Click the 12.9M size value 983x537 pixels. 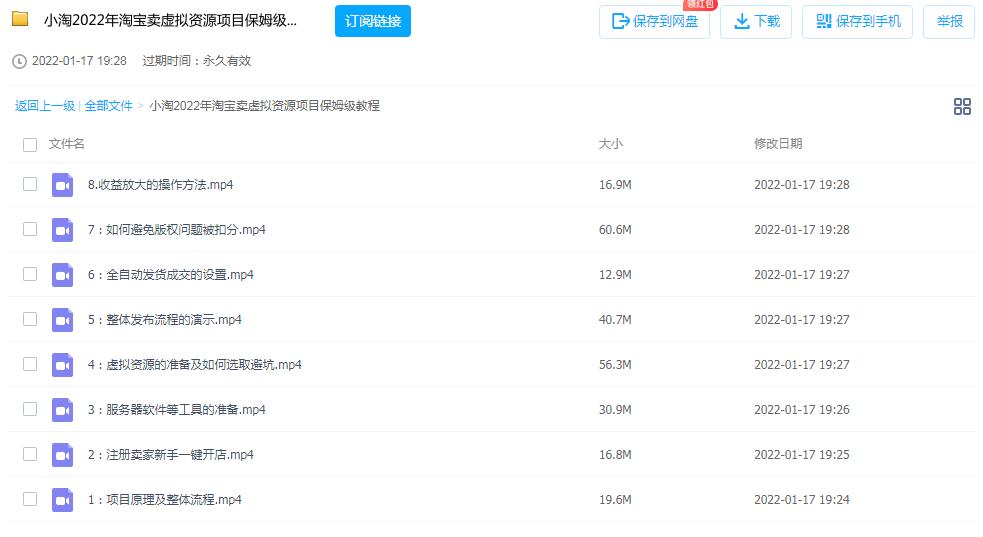click(615, 275)
